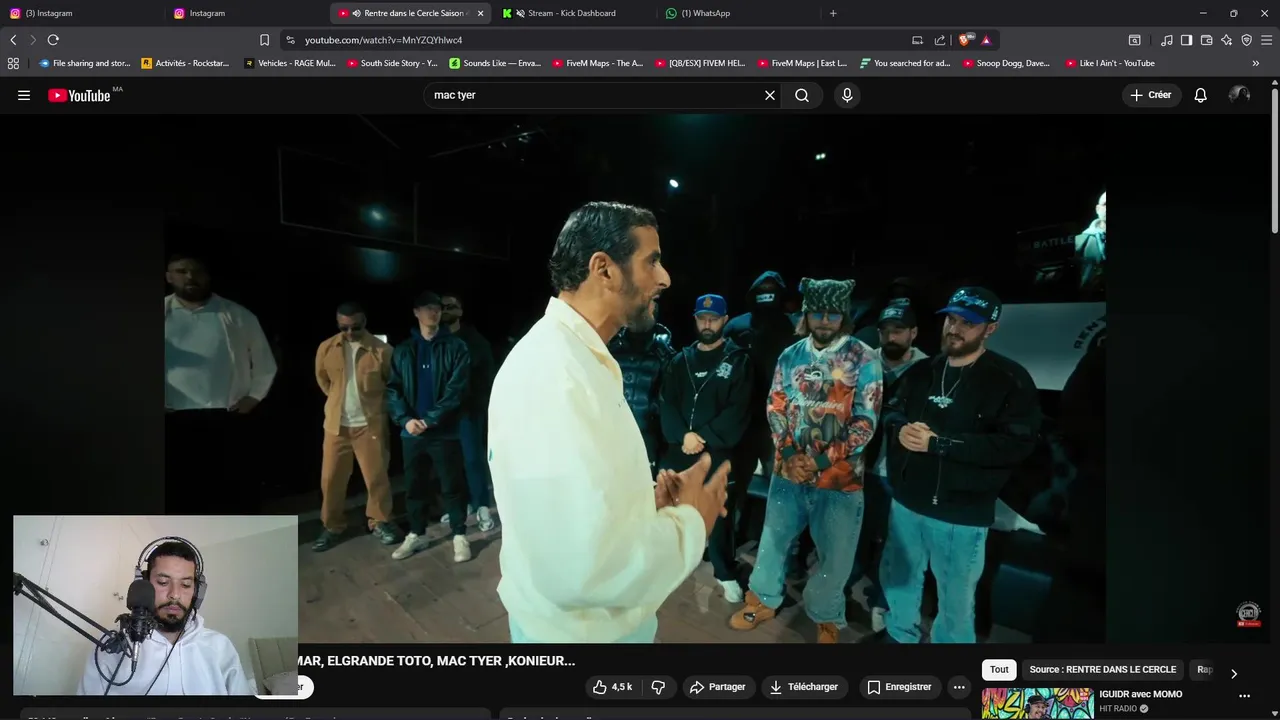Screen dimensions: 1280x720
Task: Click the install/cast icon in the address bar
Action: (x=917, y=40)
